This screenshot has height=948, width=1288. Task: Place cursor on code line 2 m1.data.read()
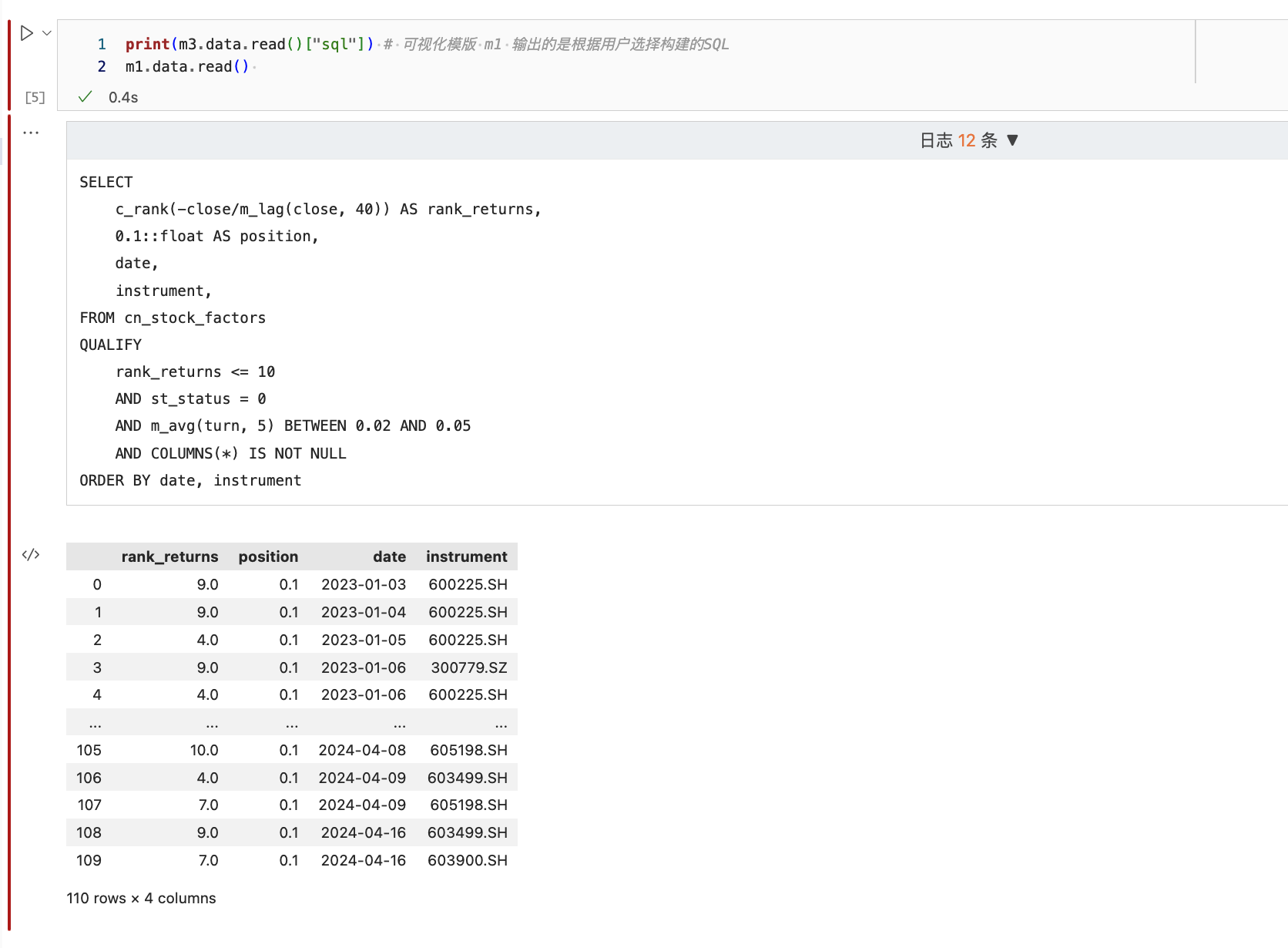pyautogui.click(x=186, y=67)
